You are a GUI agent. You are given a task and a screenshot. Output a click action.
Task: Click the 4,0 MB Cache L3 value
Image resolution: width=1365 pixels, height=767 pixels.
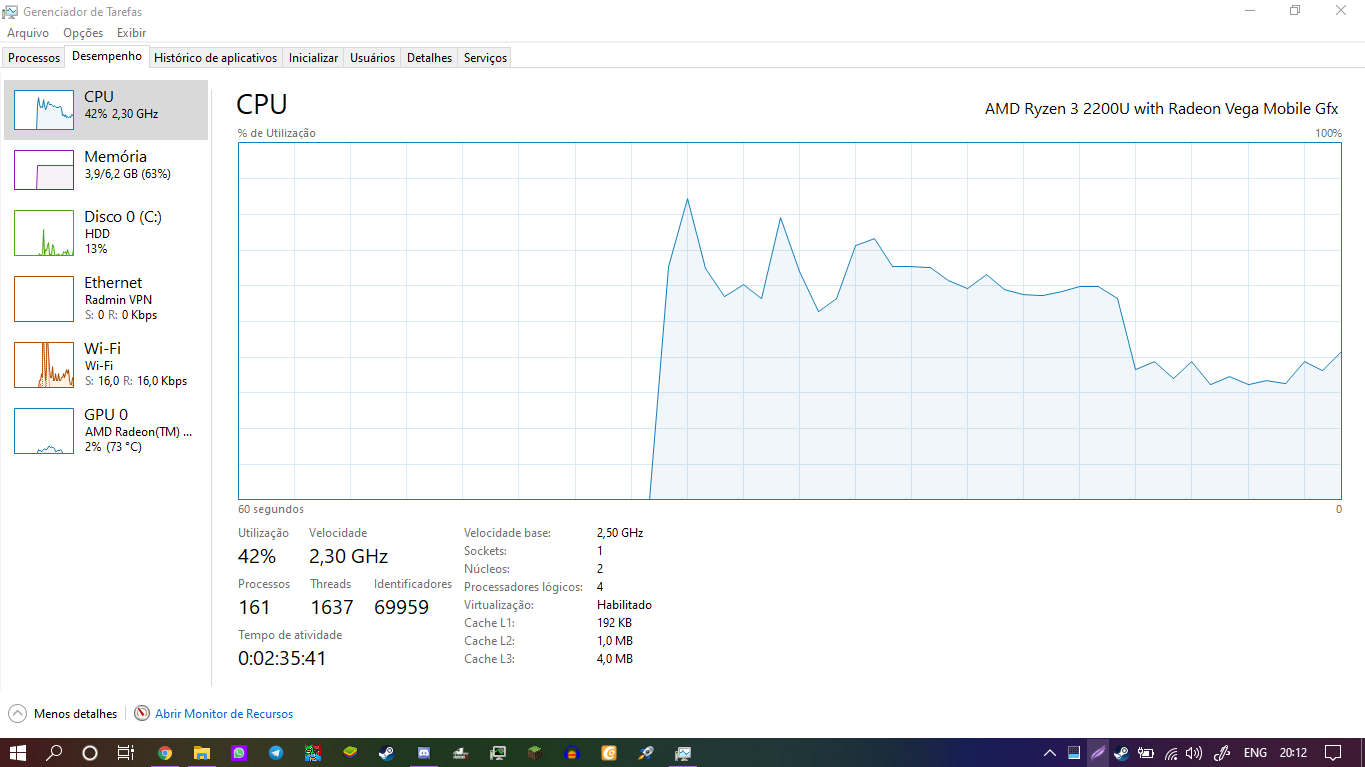[x=615, y=659]
